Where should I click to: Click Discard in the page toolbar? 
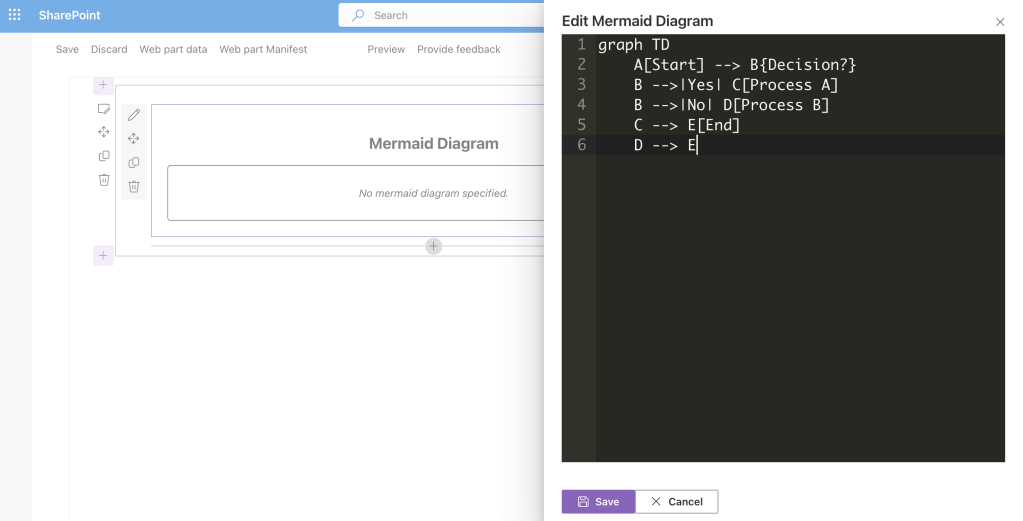coord(109,49)
